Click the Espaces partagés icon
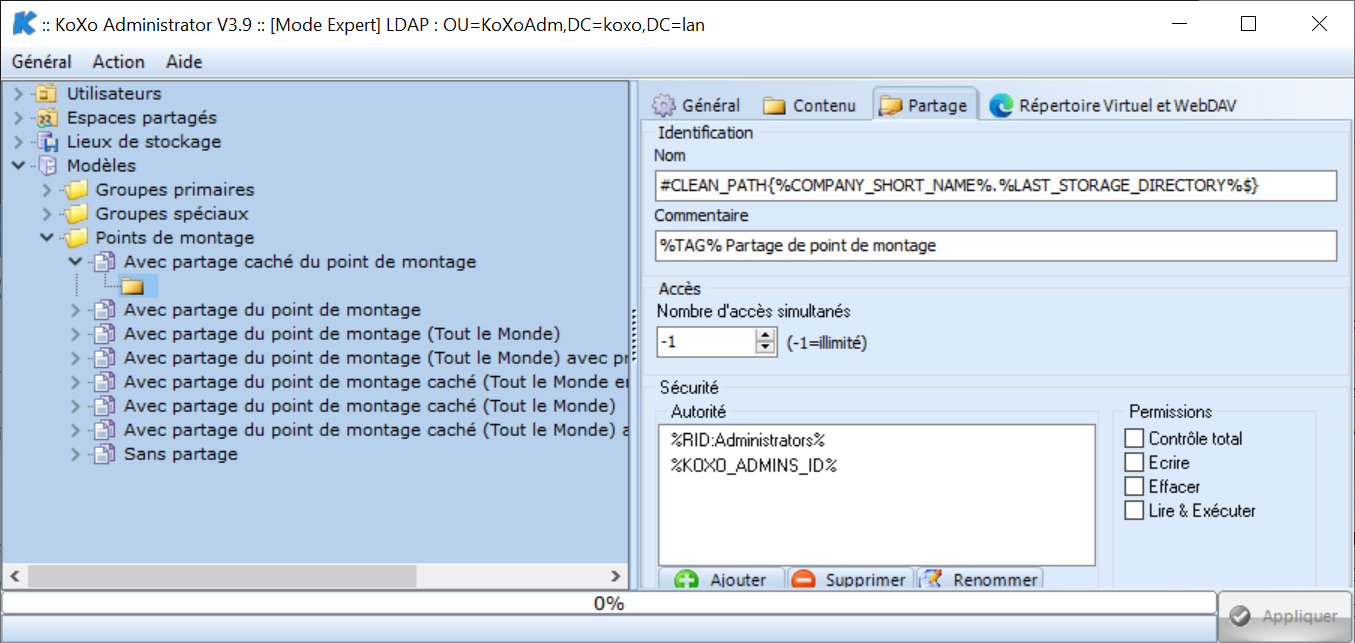Screen dimensions: 1355x643 tap(47, 118)
